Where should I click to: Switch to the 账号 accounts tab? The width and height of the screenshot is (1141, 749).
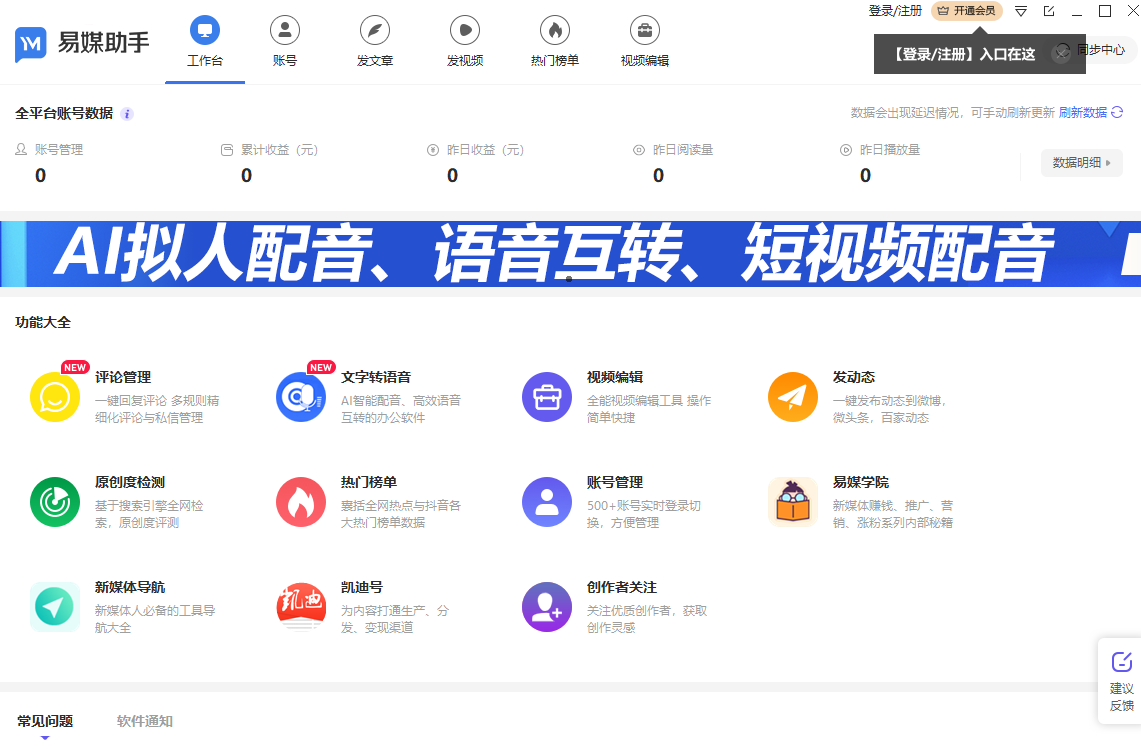coord(285,40)
